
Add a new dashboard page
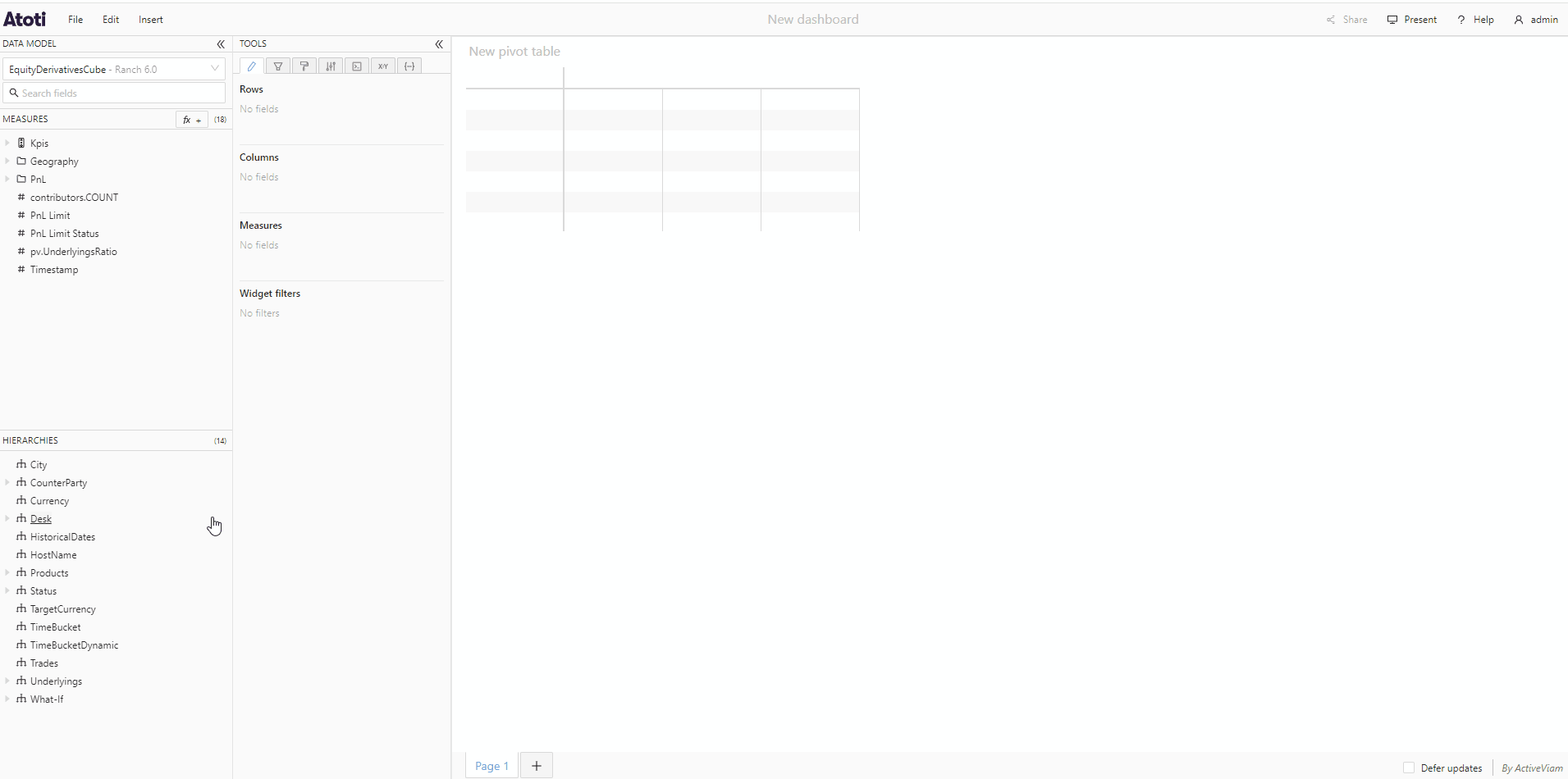537,766
